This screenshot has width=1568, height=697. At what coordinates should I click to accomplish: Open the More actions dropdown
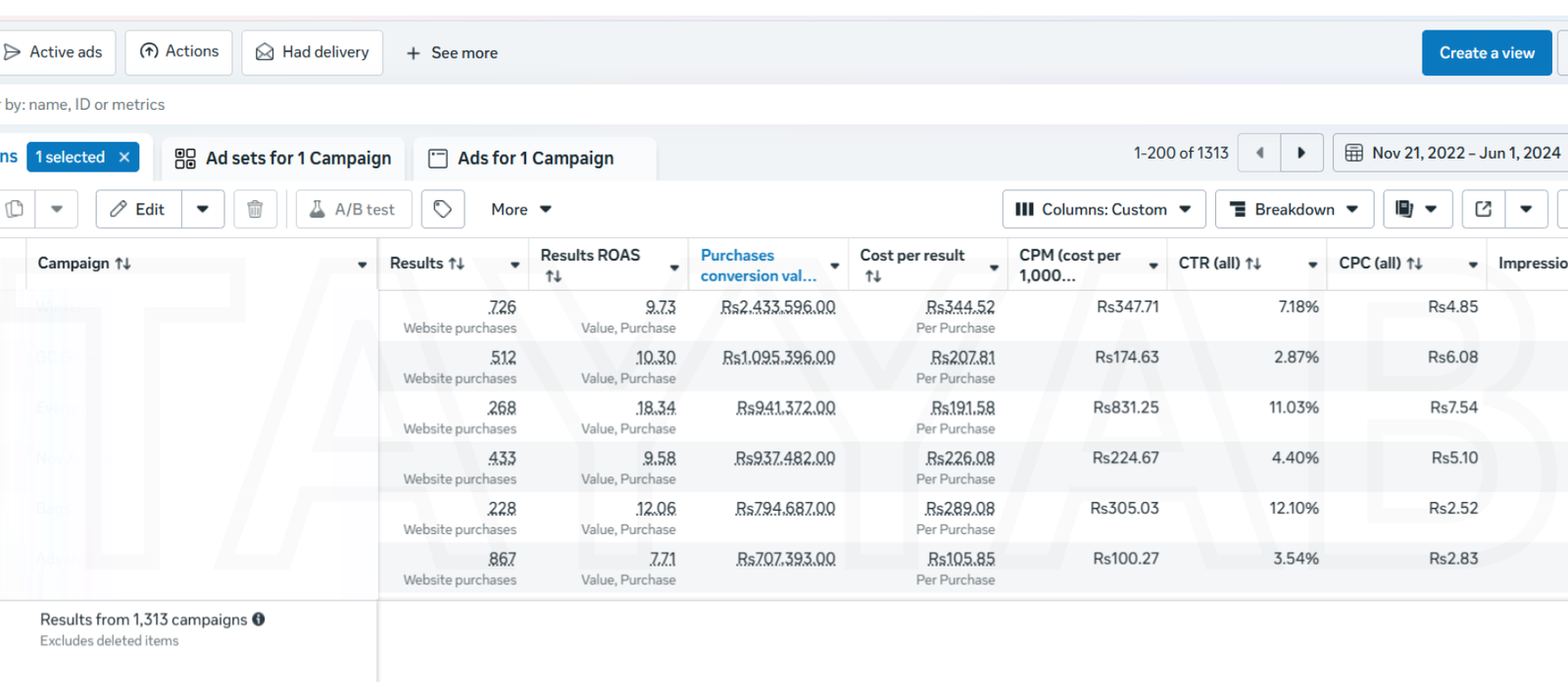click(520, 209)
